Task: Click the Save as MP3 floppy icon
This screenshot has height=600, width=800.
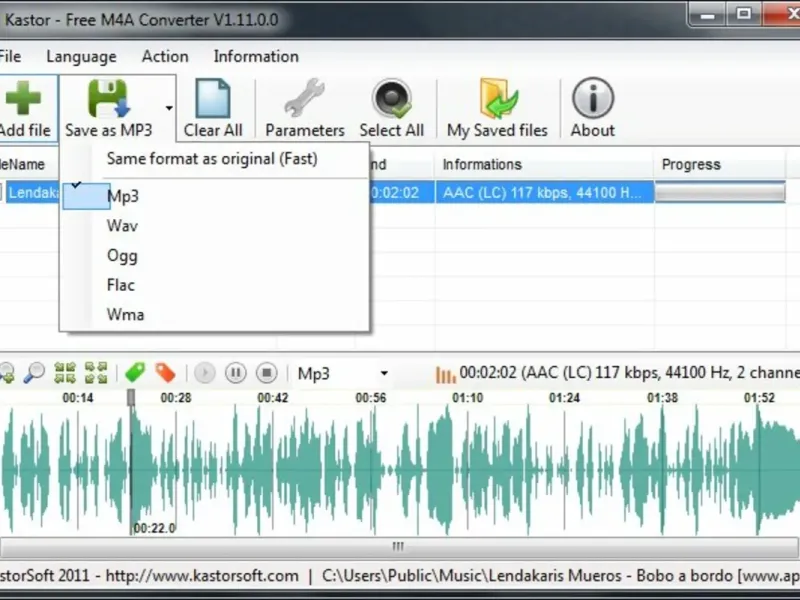Action: pyautogui.click(x=109, y=98)
